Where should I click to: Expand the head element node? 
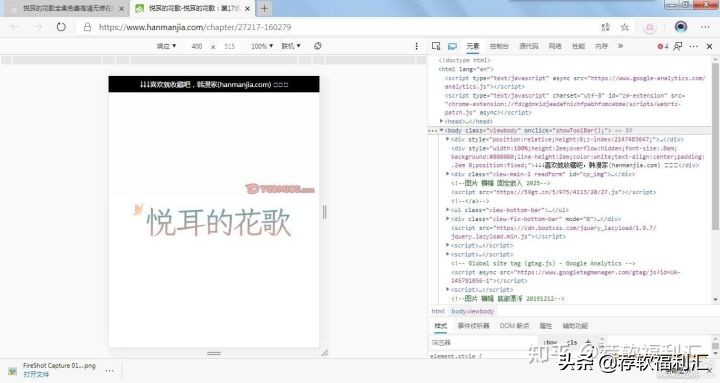(x=442, y=121)
